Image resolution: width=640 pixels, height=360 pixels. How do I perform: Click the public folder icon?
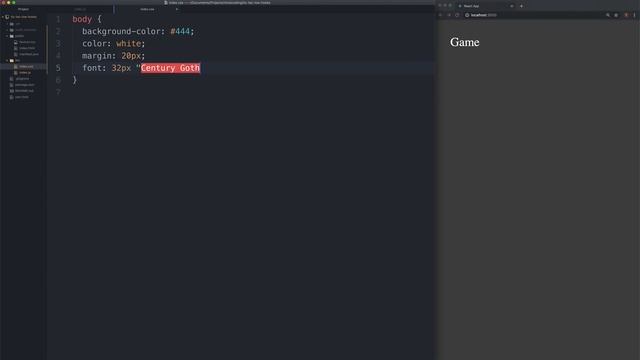coord(12,36)
